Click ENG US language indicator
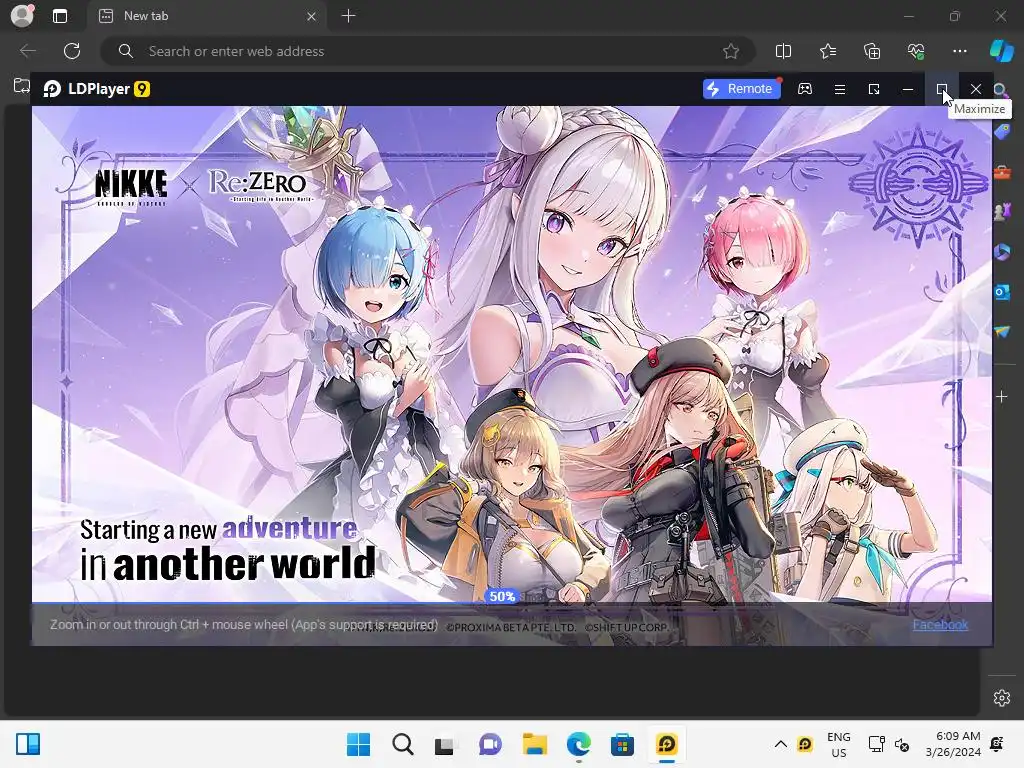 pyautogui.click(x=839, y=744)
